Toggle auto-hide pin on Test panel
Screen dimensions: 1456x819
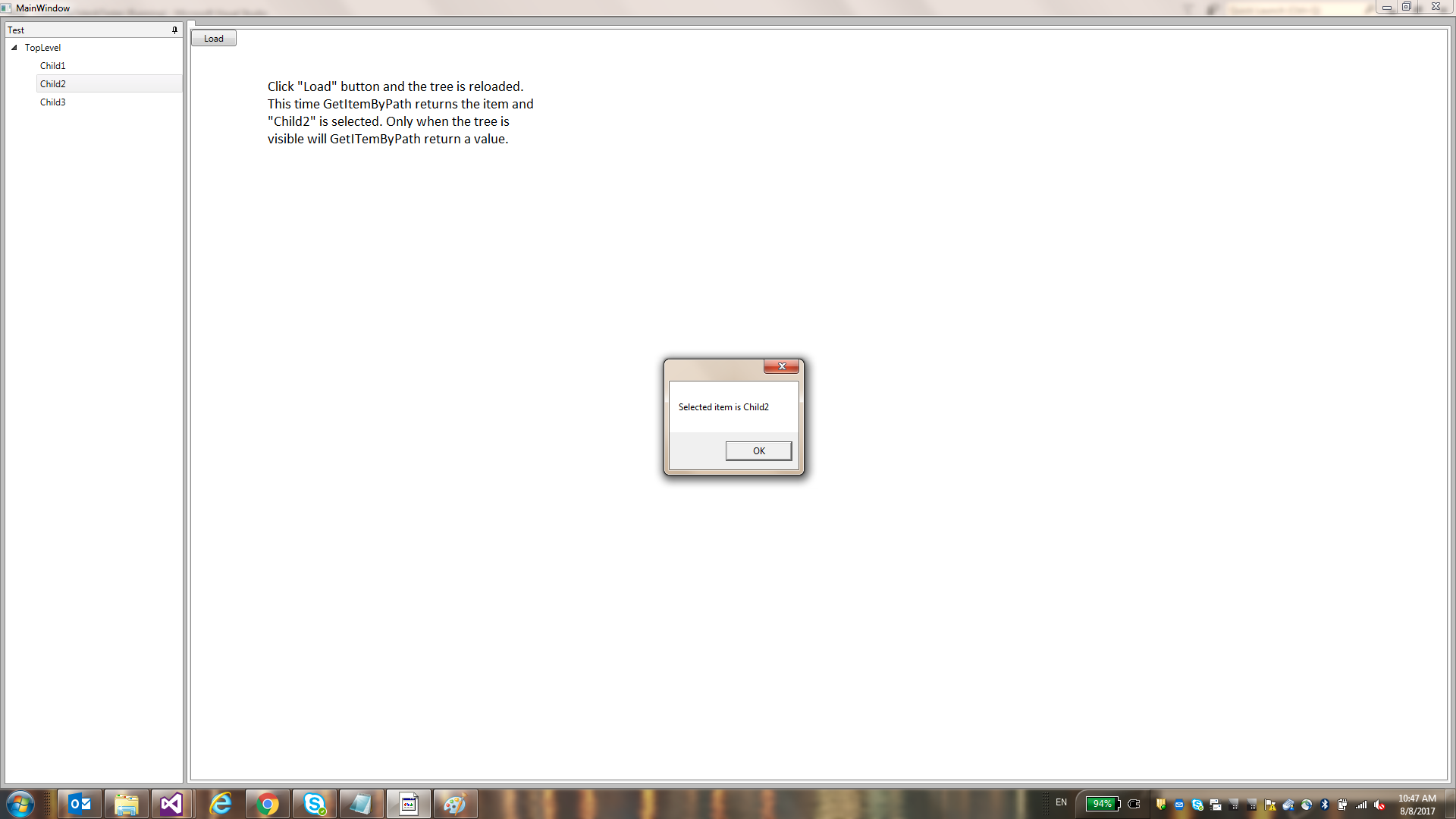point(174,30)
